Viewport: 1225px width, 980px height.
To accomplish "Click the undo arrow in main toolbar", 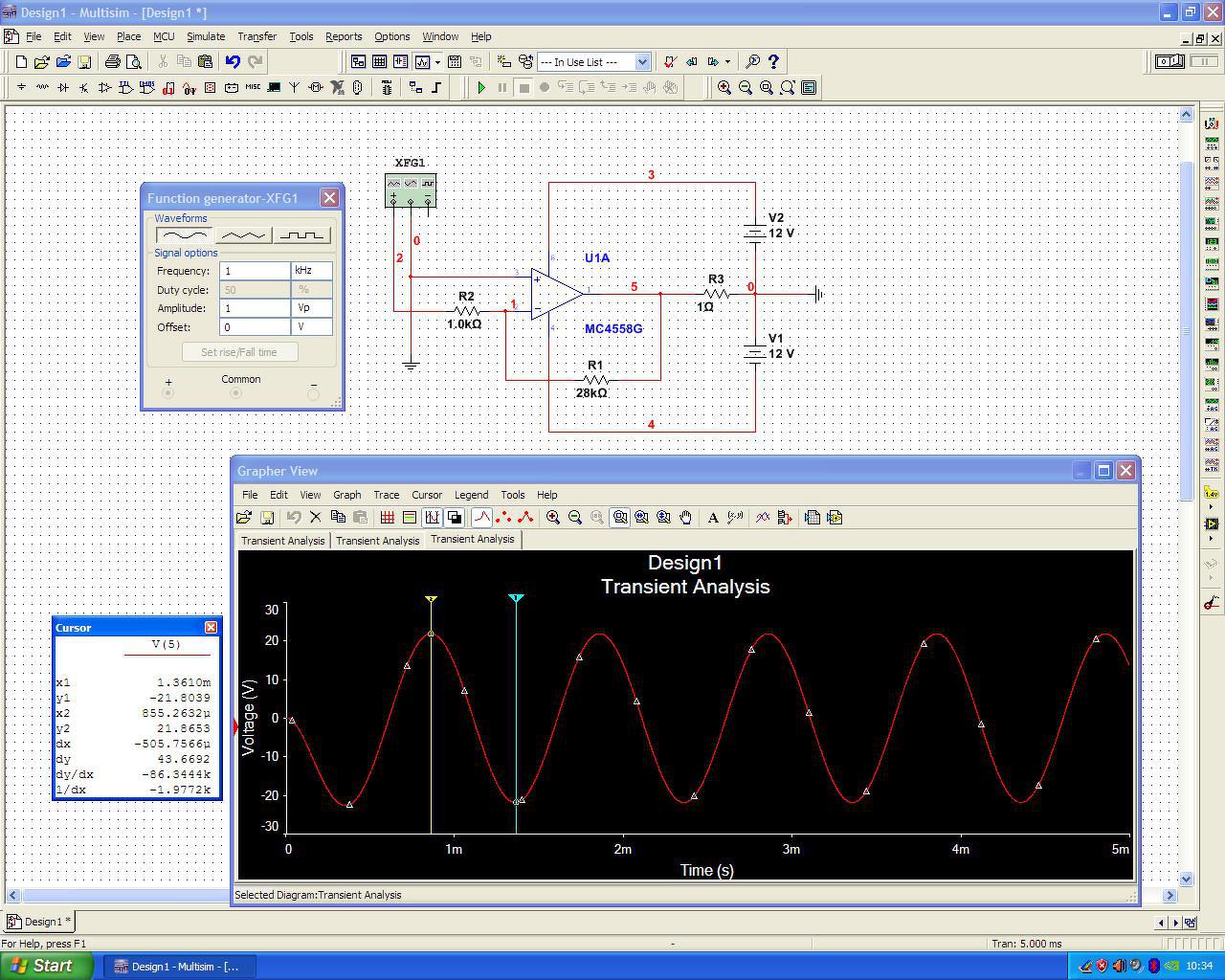I will click(x=233, y=61).
